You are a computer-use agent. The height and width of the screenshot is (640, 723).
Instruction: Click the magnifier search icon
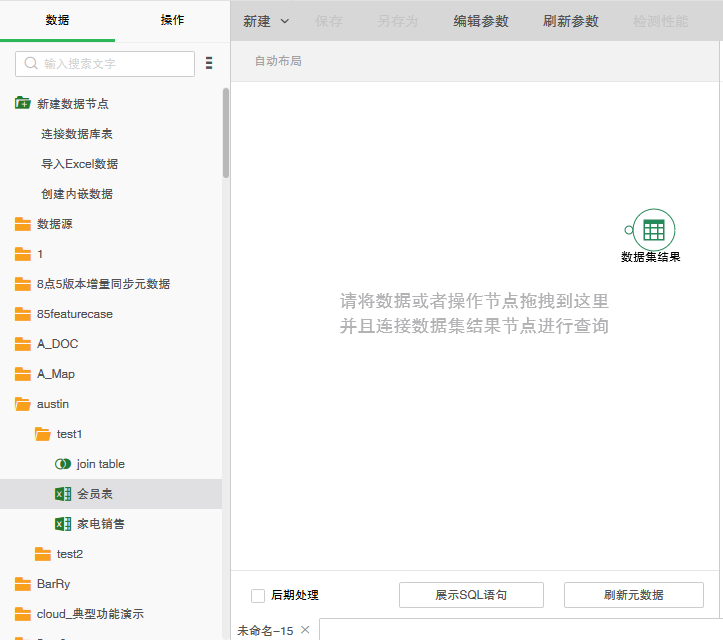click(x=31, y=63)
